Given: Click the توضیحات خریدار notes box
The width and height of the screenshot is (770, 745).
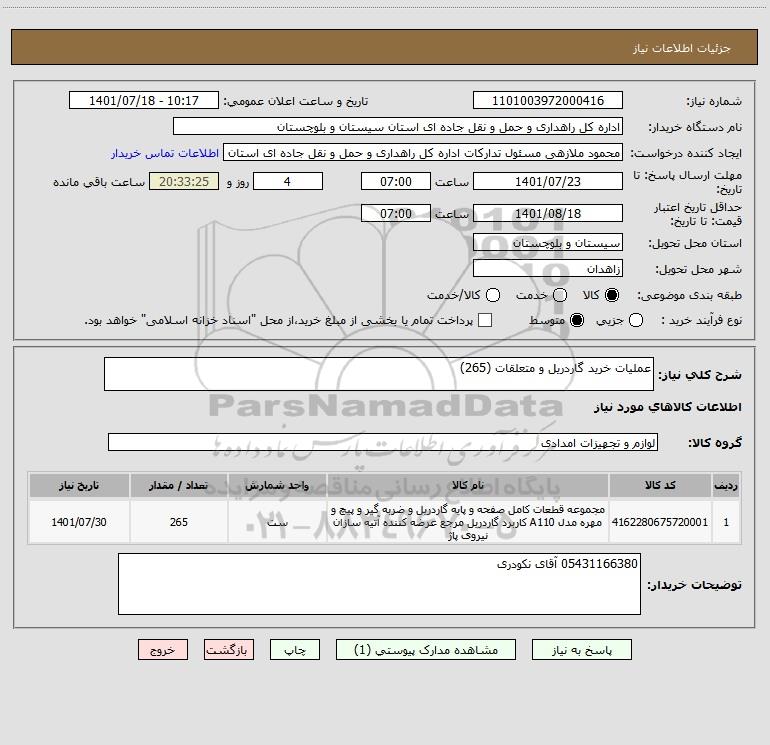Looking at the screenshot, I should (x=379, y=584).
